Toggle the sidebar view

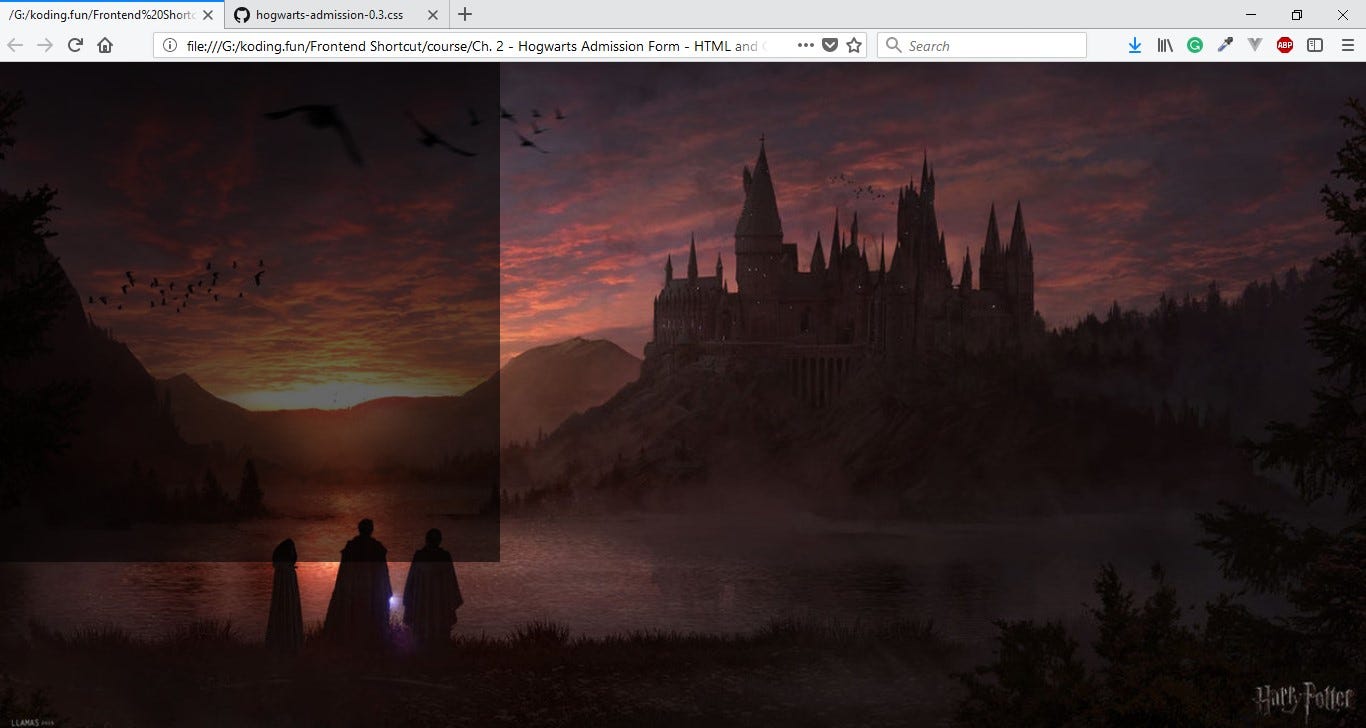pos(1315,45)
